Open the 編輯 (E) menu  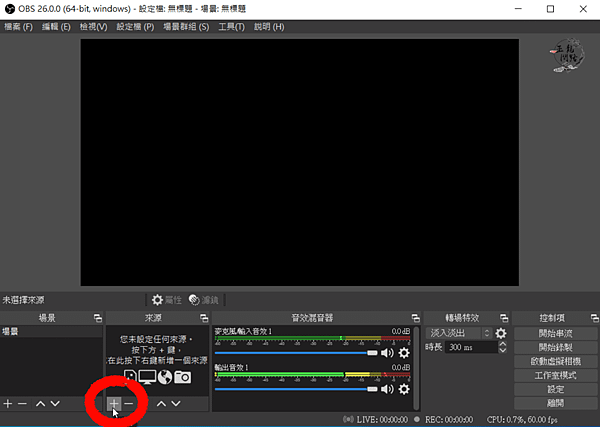tap(56, 27)
